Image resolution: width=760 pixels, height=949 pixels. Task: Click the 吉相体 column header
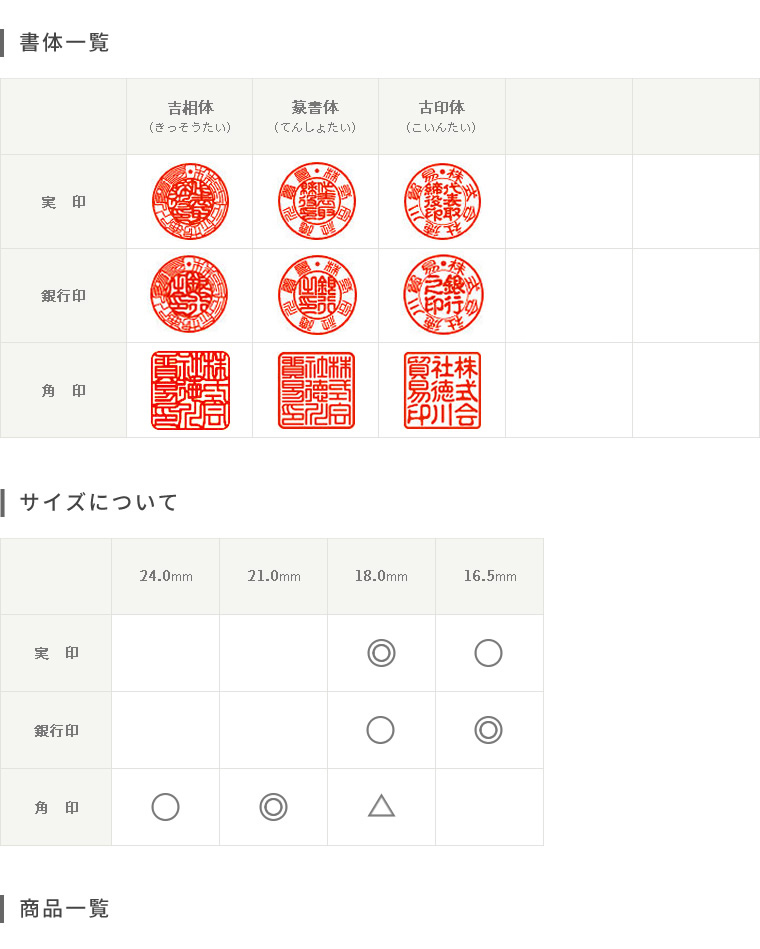[189, 116]
